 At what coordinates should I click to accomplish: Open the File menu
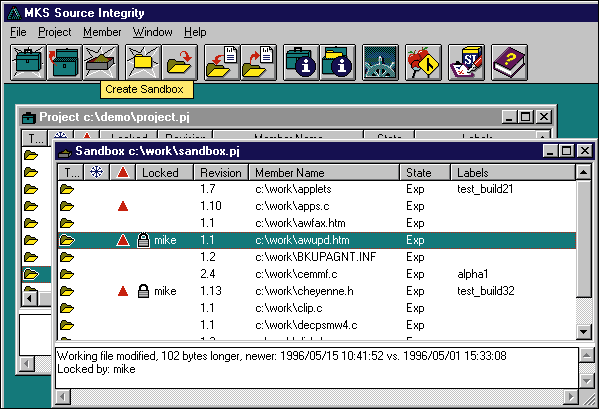[x=18, y=32]
